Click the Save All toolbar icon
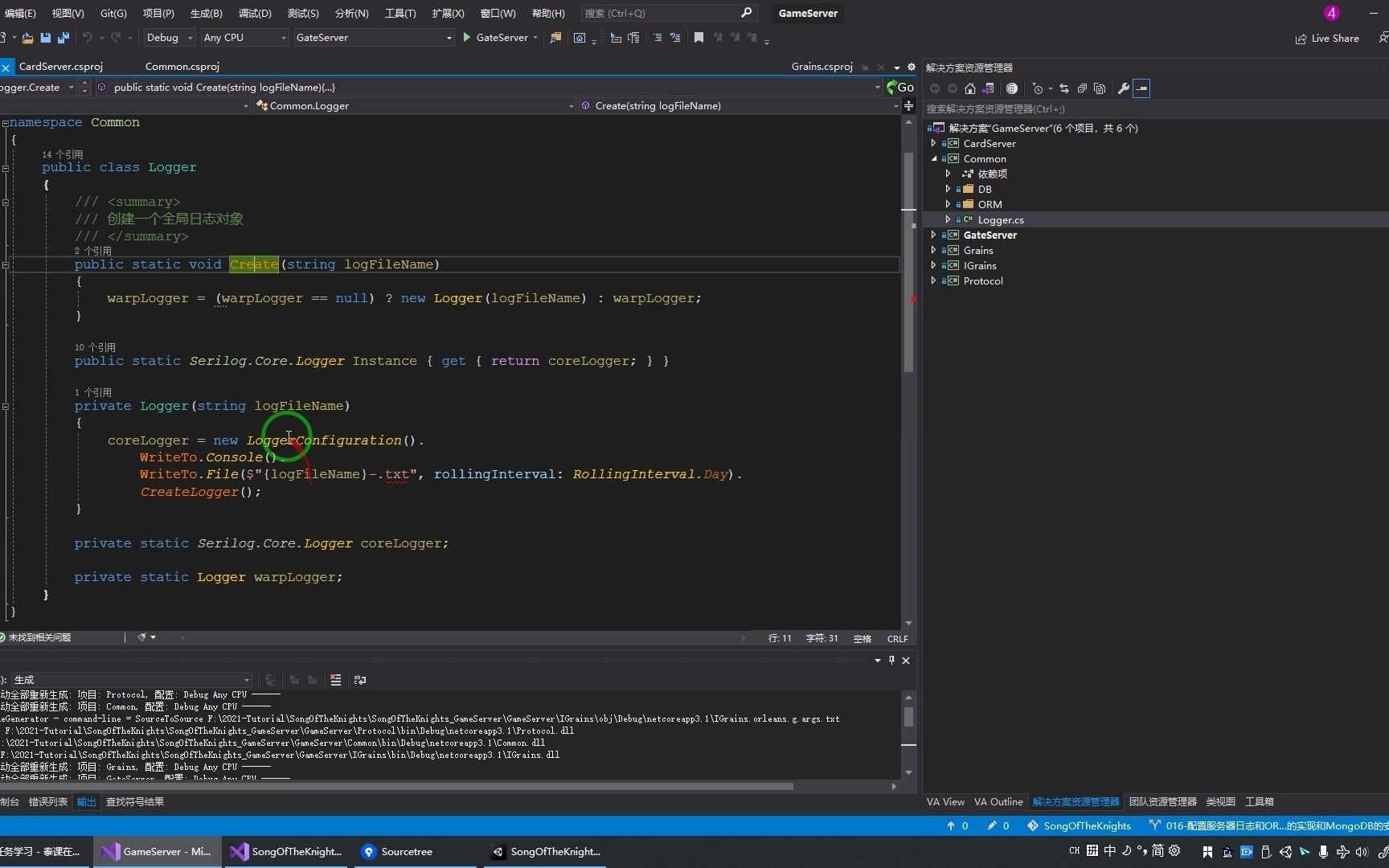The width and height of the screenshot is (1389, 868). [64, 38]
